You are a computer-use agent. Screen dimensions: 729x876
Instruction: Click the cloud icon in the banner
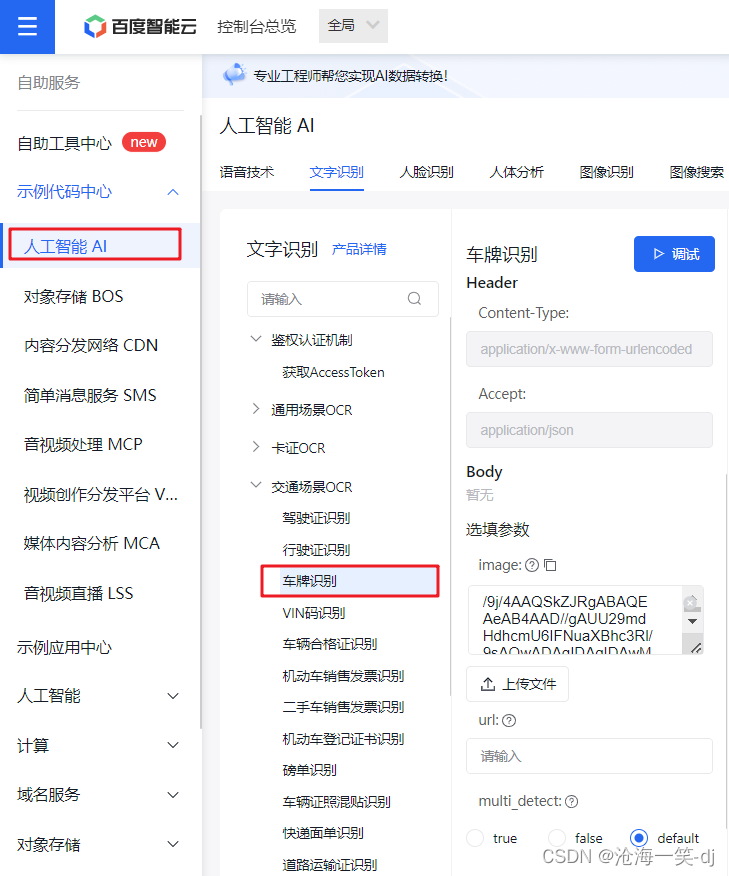click(x=235, y=74)
